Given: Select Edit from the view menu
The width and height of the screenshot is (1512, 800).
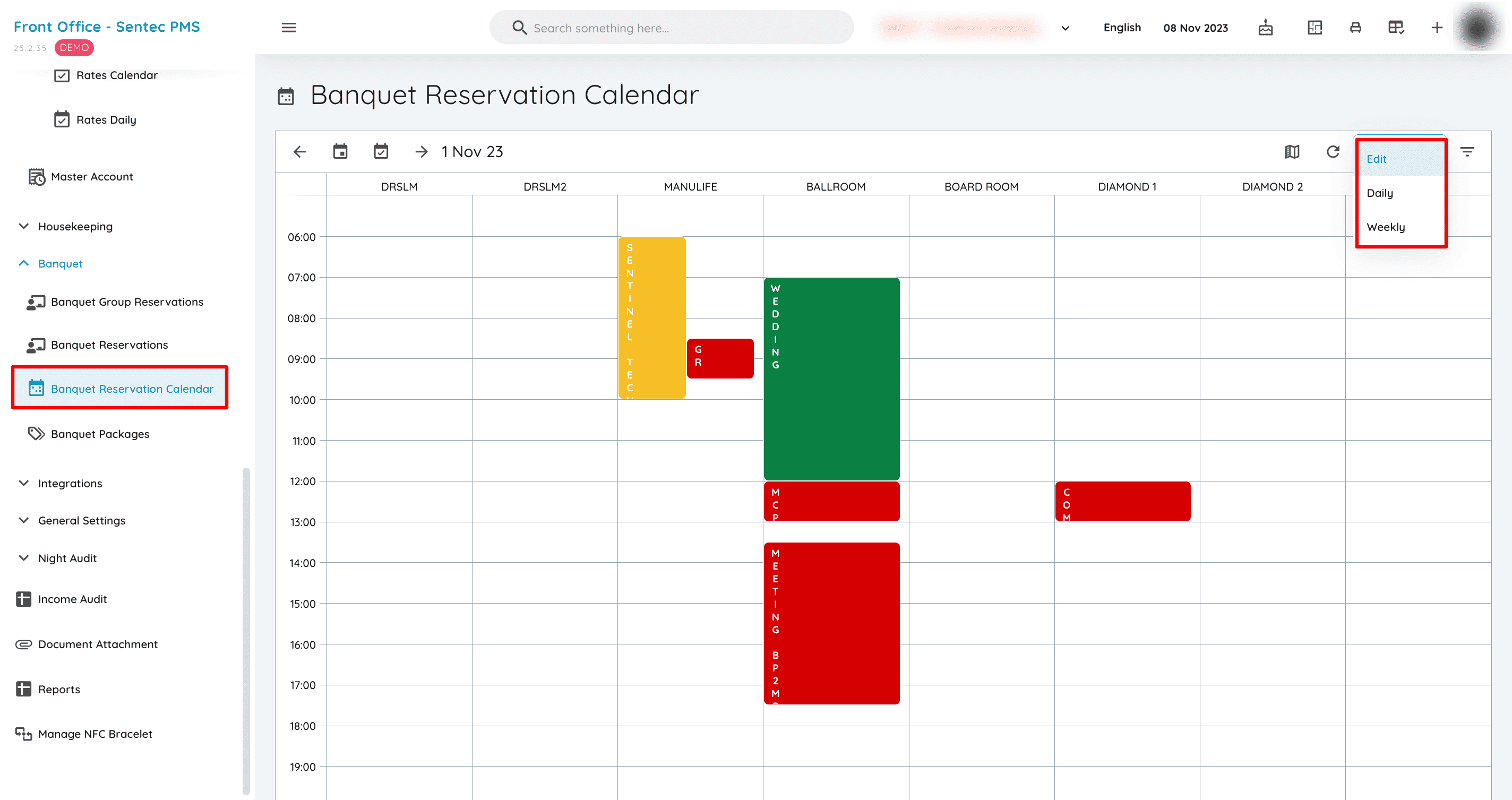Looking at the screenshot, I should [1401, 159].
